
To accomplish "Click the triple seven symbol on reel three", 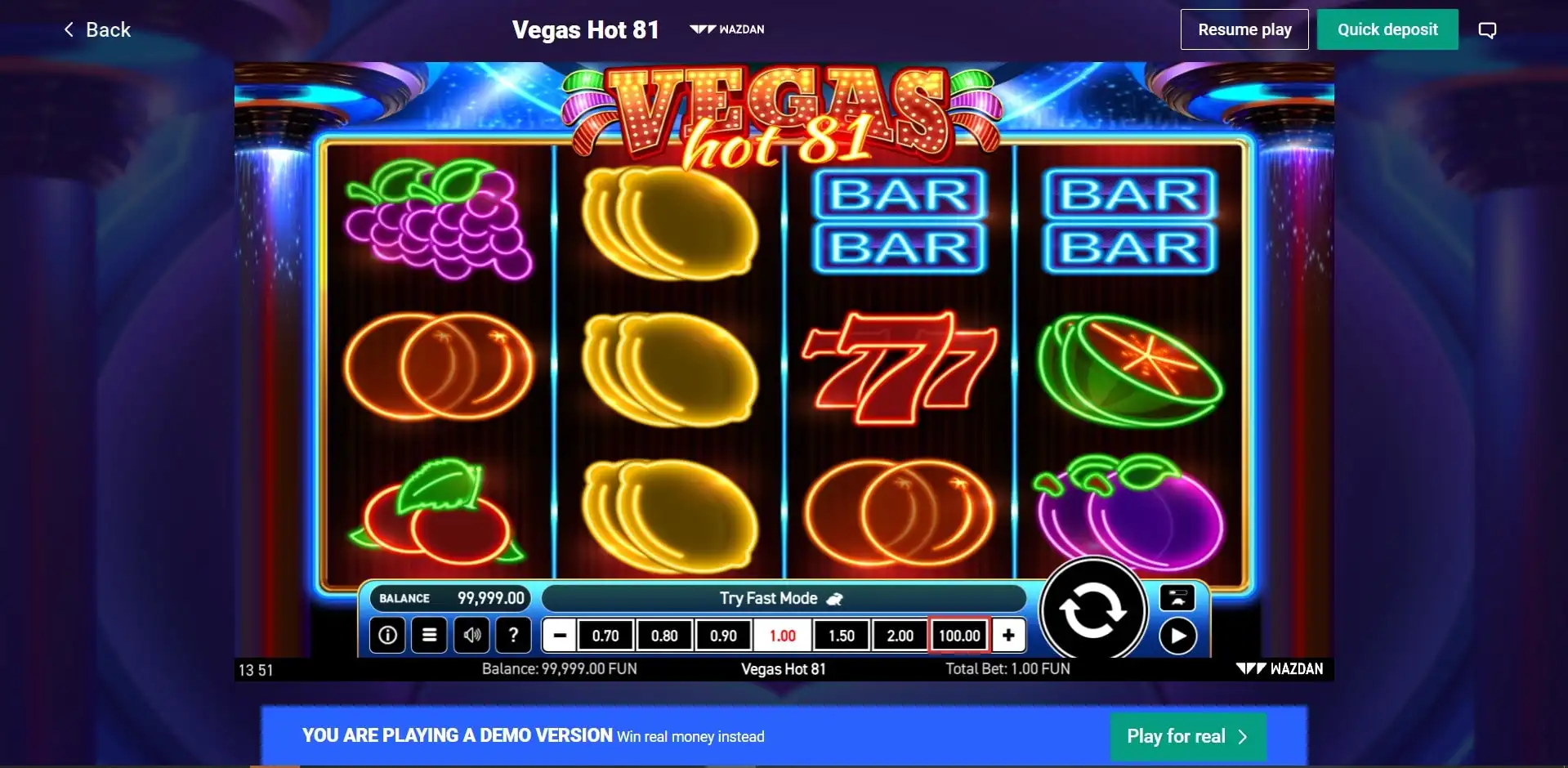I will (x=900, y=368).
